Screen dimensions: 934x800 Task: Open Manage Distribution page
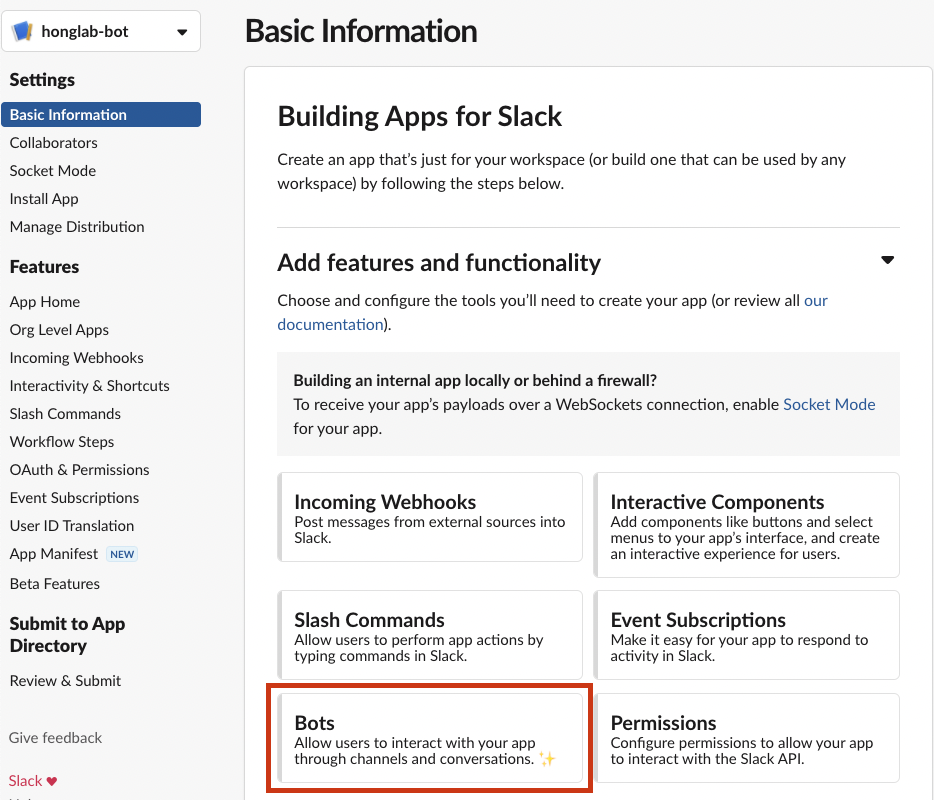(x=77, y=227)
